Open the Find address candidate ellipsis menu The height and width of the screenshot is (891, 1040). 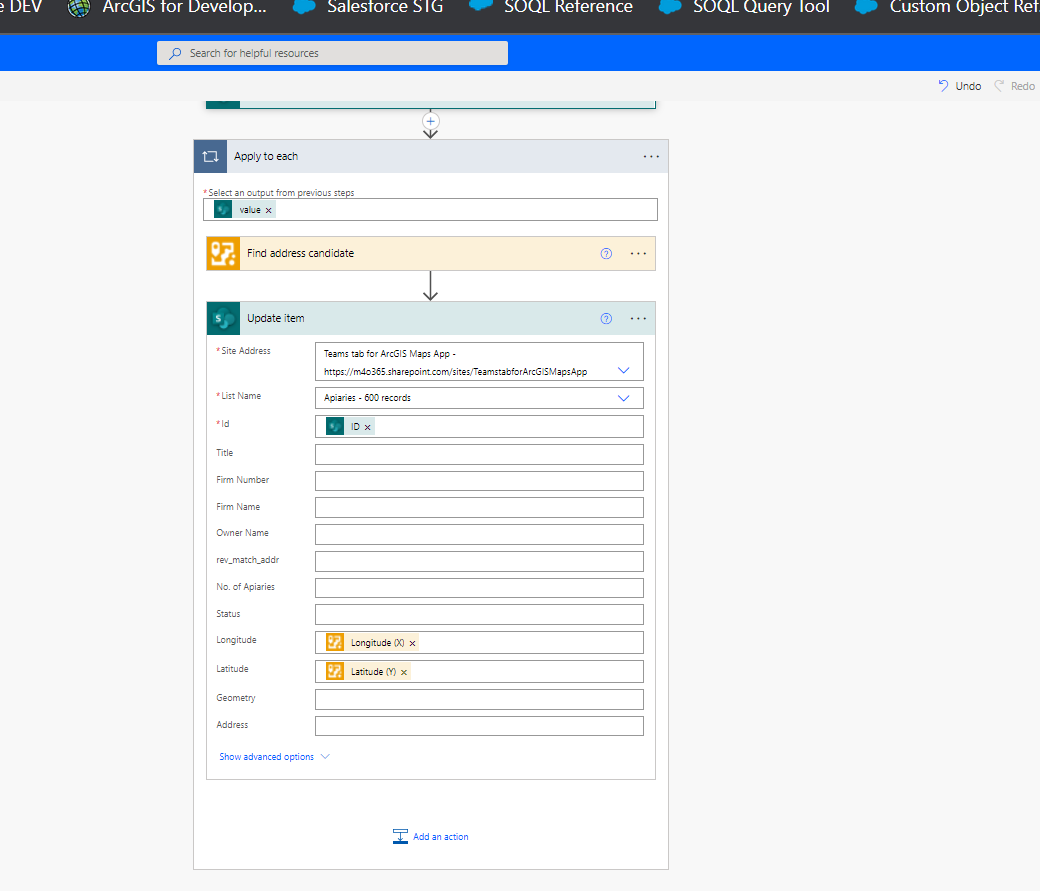point(638,253)
